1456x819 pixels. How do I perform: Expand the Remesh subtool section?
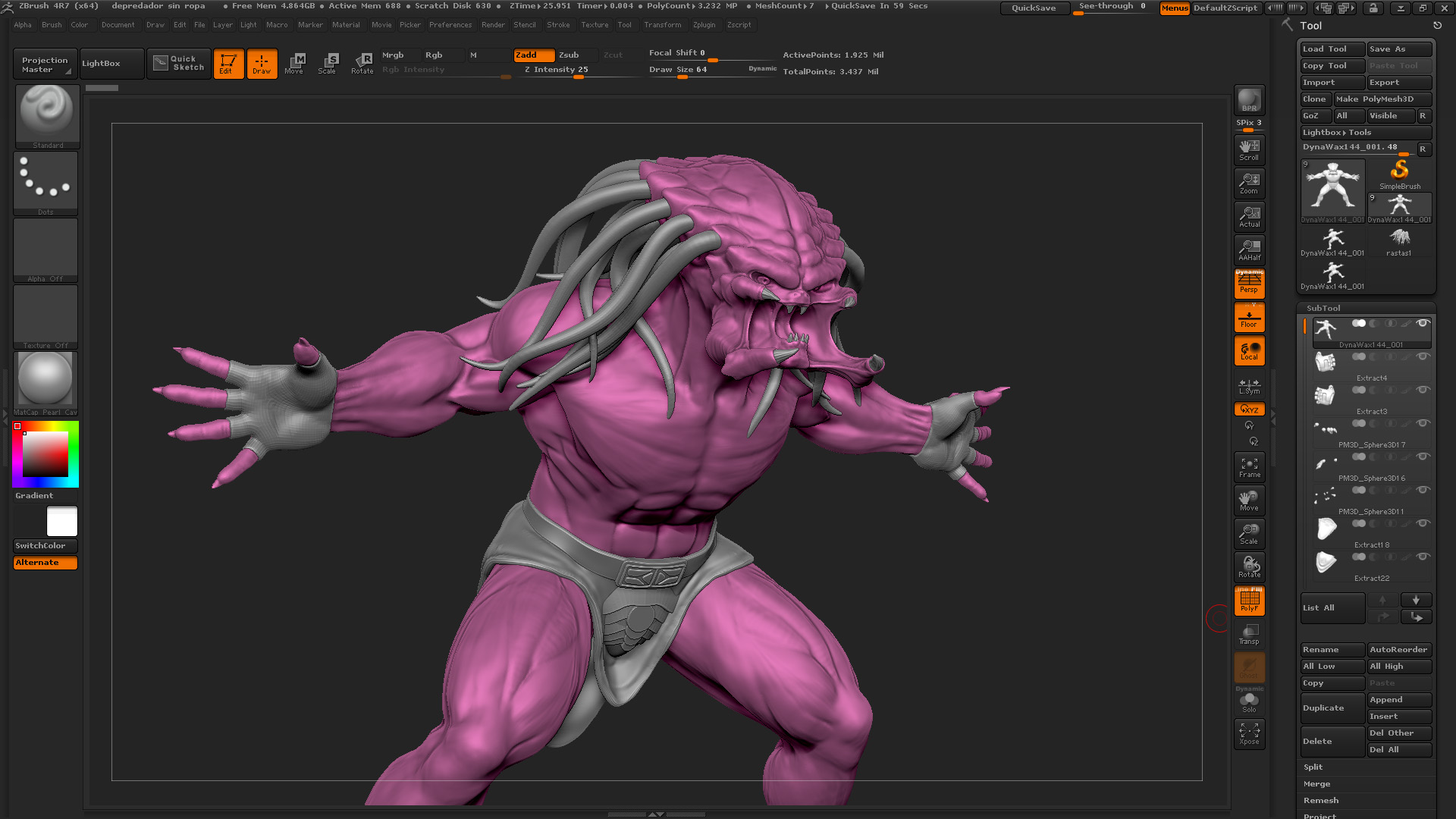(1321, 801)
